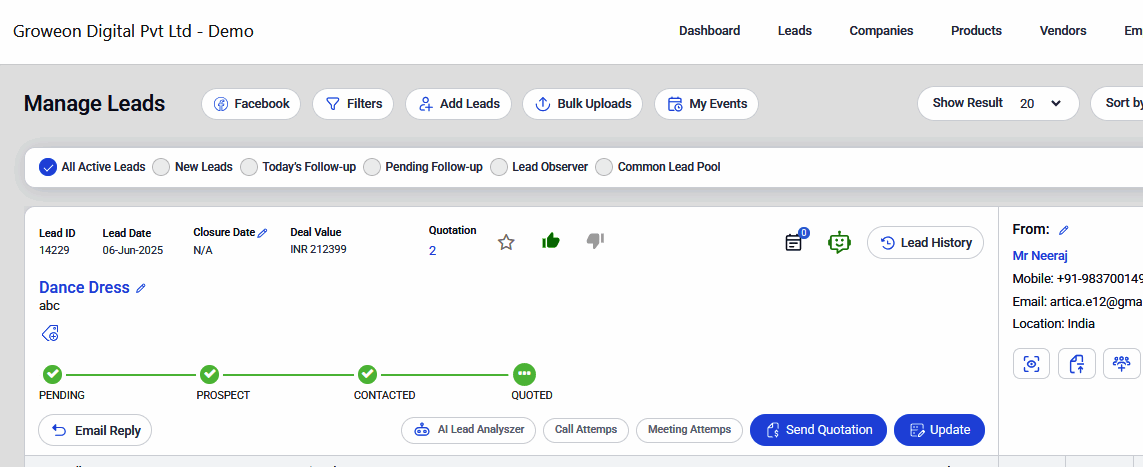Screen dimensions: 1143x467
Task: Go to the Products menu
Action: (976, 31)
